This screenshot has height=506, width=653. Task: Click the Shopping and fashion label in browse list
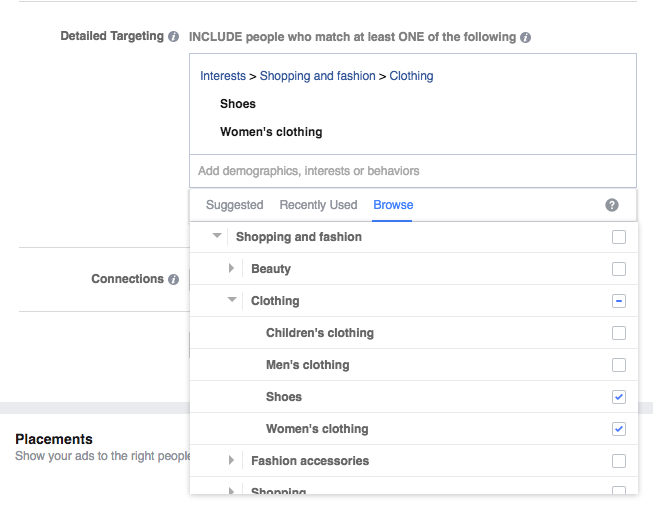[x=299, y=237]
